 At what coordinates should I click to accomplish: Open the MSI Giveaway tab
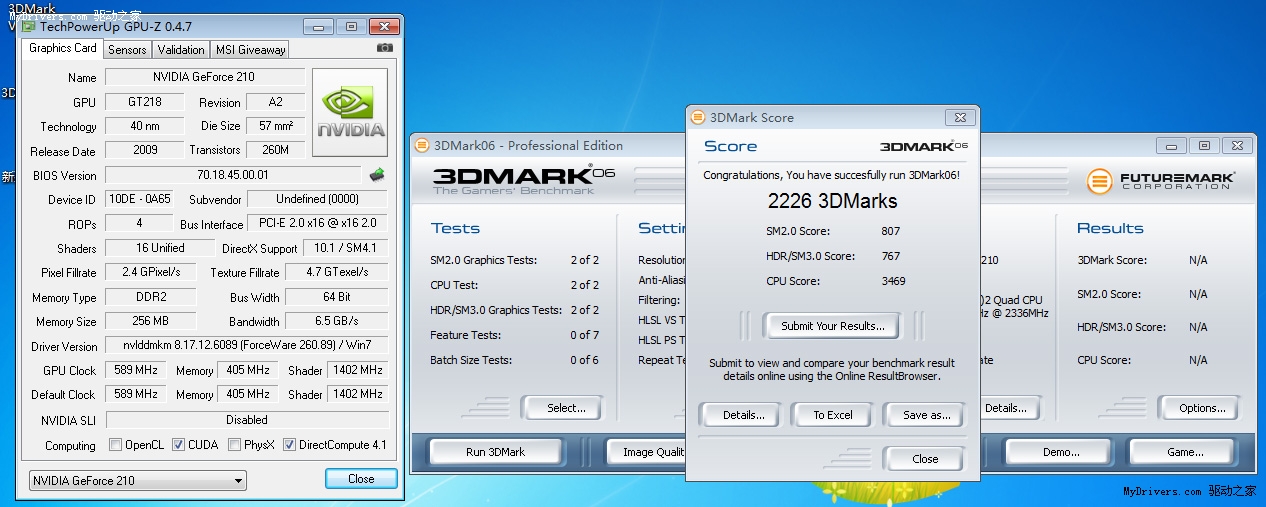[x=251, y=49]
